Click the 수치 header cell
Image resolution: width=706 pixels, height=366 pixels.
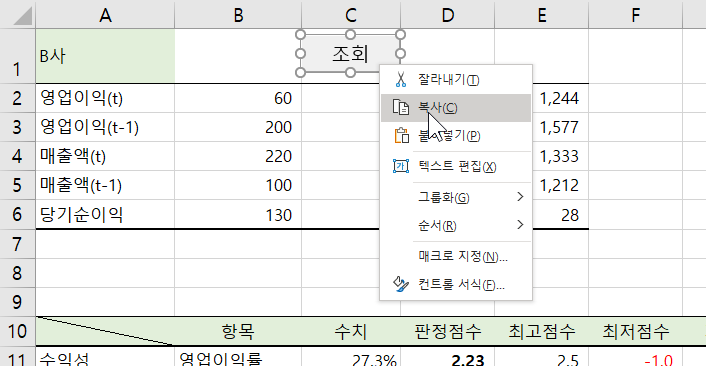click(x=351, y=331)
